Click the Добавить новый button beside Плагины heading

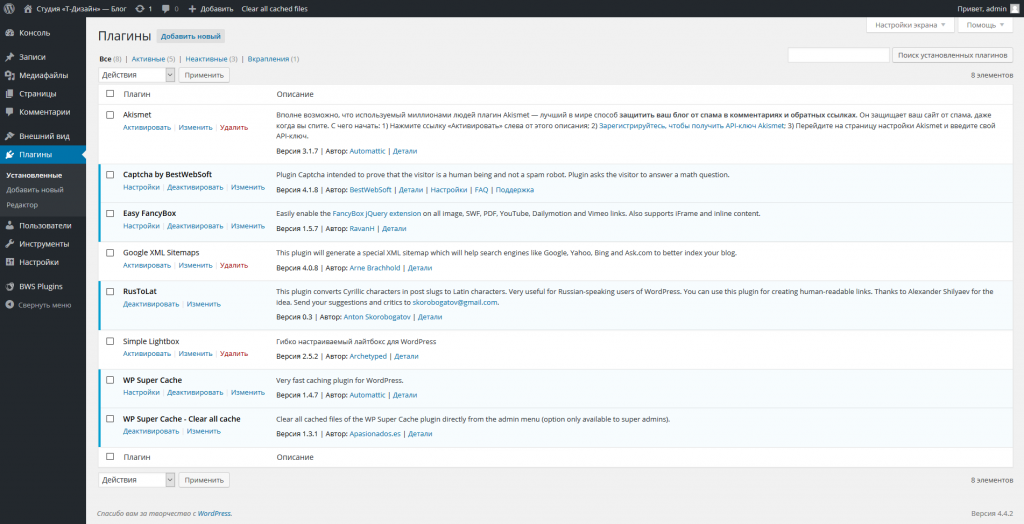coord(191,37)
